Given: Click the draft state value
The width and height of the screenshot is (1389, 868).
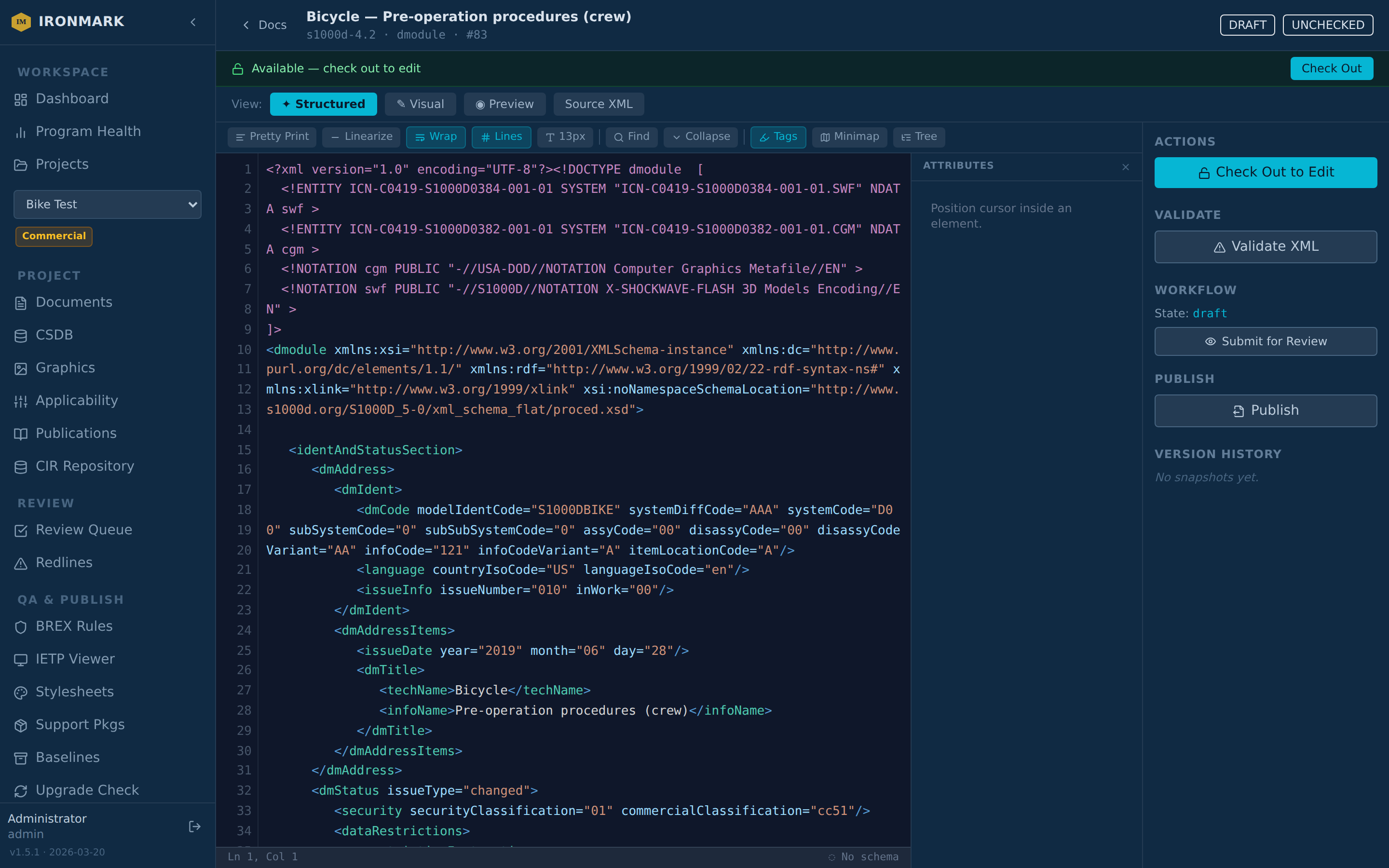Looking at the screenshot, I should point(1210,313).
